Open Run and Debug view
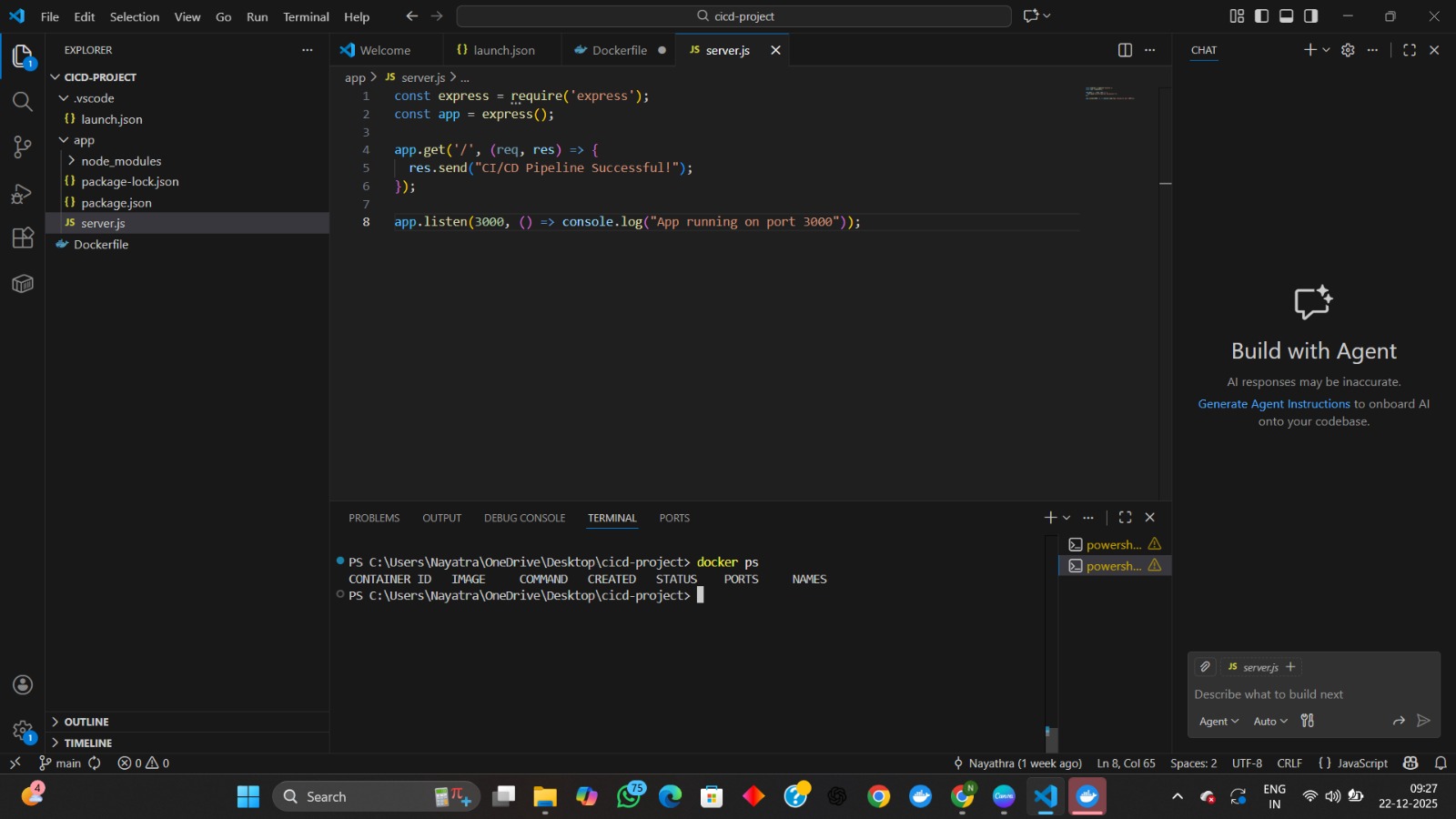Viewport: 1456px width, 819px height. coord(23,193)
